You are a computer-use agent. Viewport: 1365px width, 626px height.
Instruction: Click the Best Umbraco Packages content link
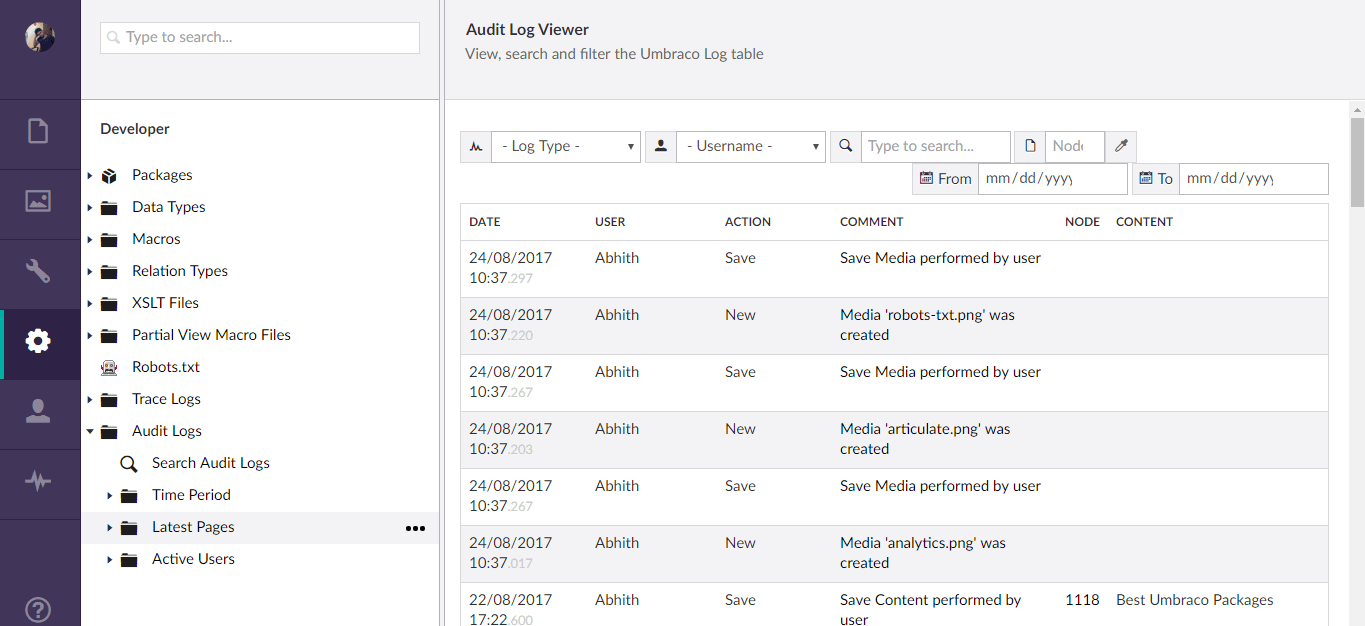[x=1194, y=599]
